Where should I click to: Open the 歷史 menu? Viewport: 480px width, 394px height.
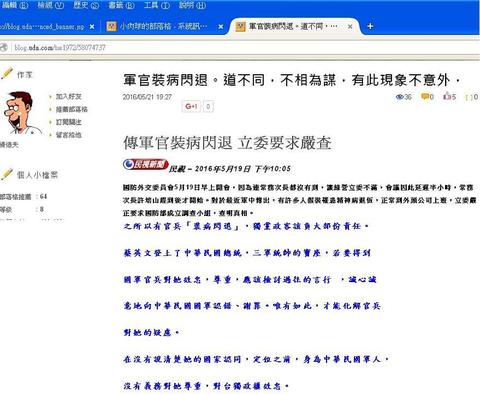86,5
